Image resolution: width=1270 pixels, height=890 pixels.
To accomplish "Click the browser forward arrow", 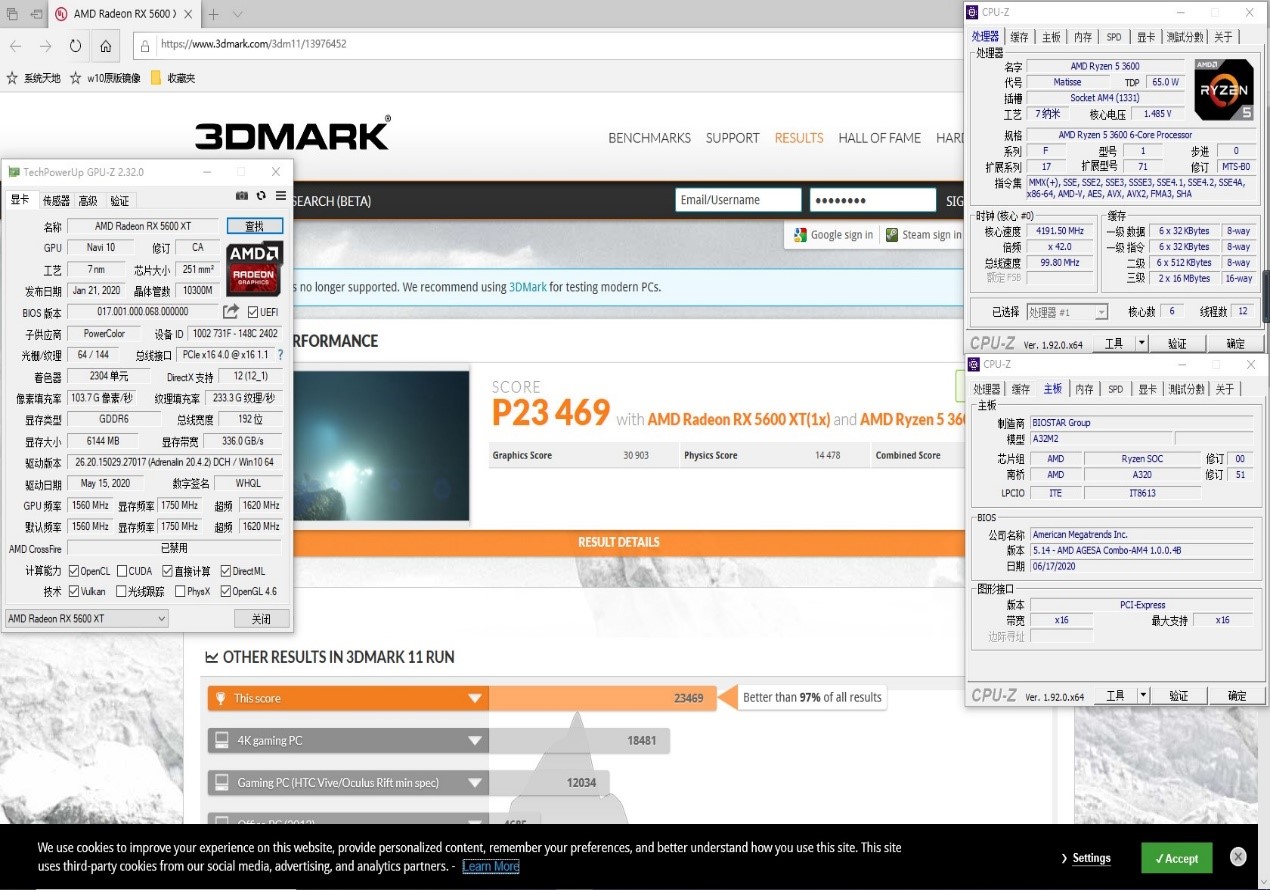I will pos(45,46).
